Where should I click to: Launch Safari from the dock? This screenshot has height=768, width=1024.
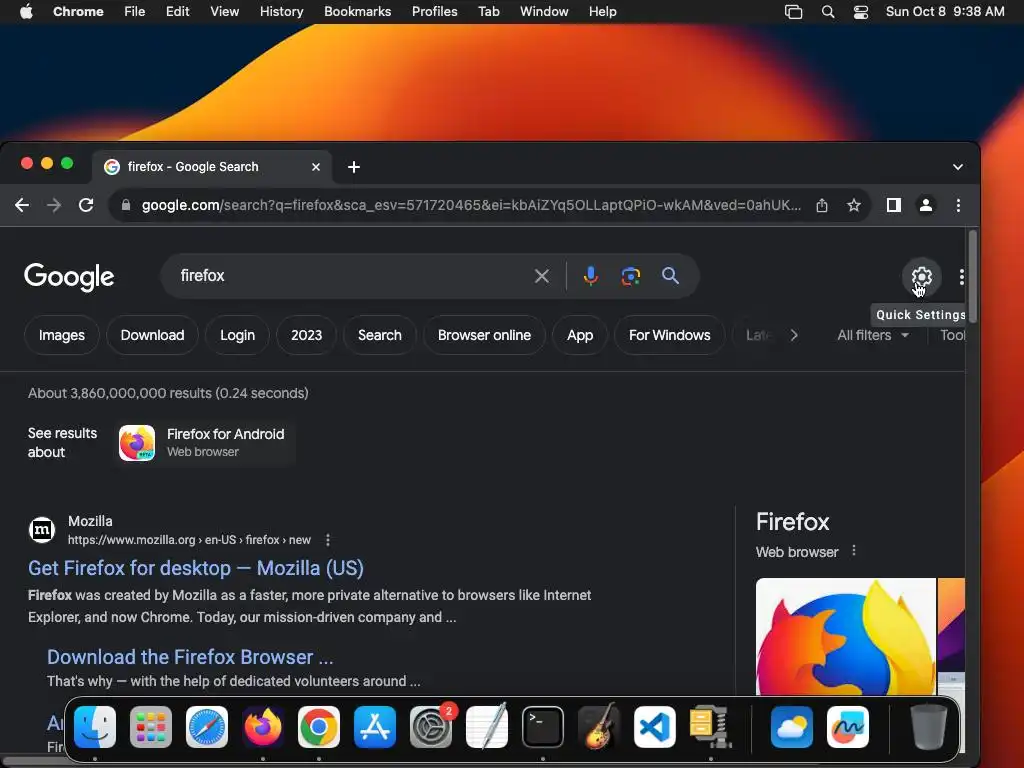(207, 727)
